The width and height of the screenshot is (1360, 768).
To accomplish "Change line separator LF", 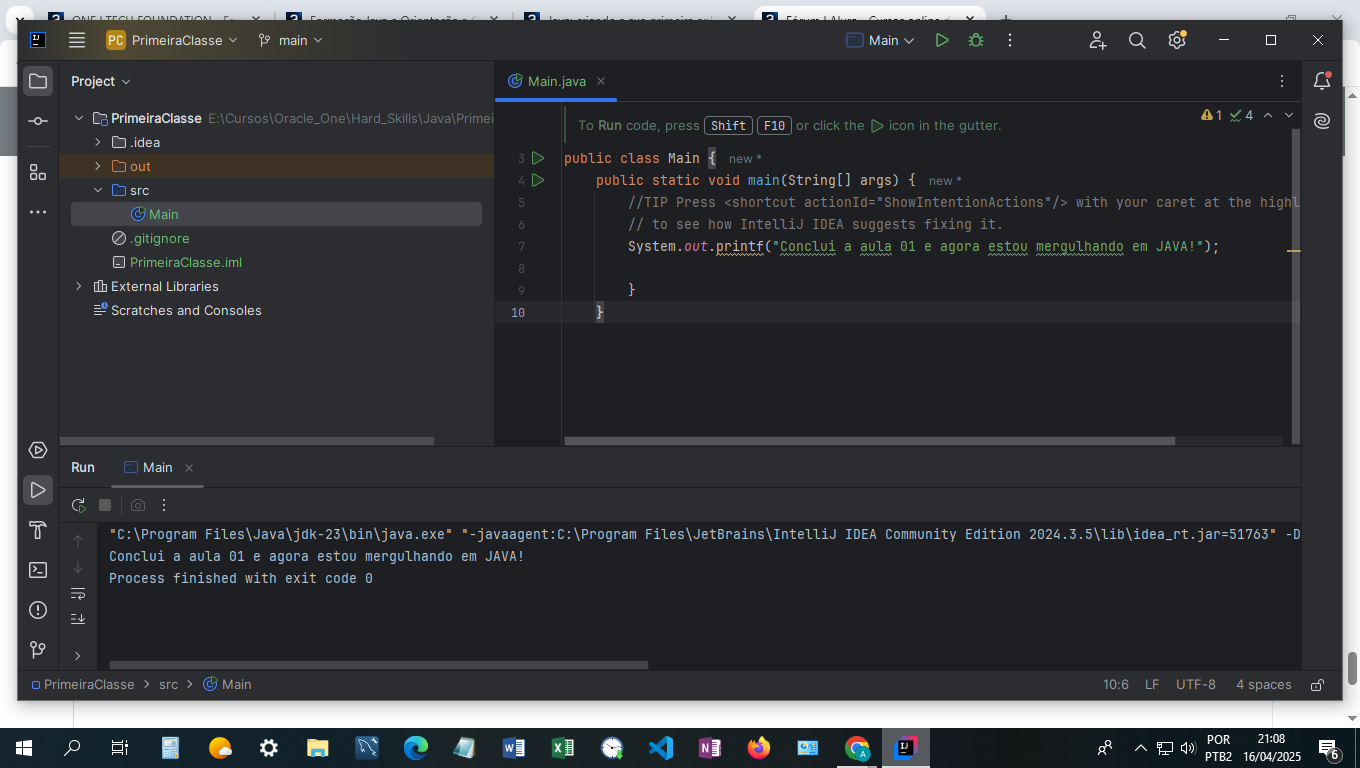I will [x=1152, y=685].
